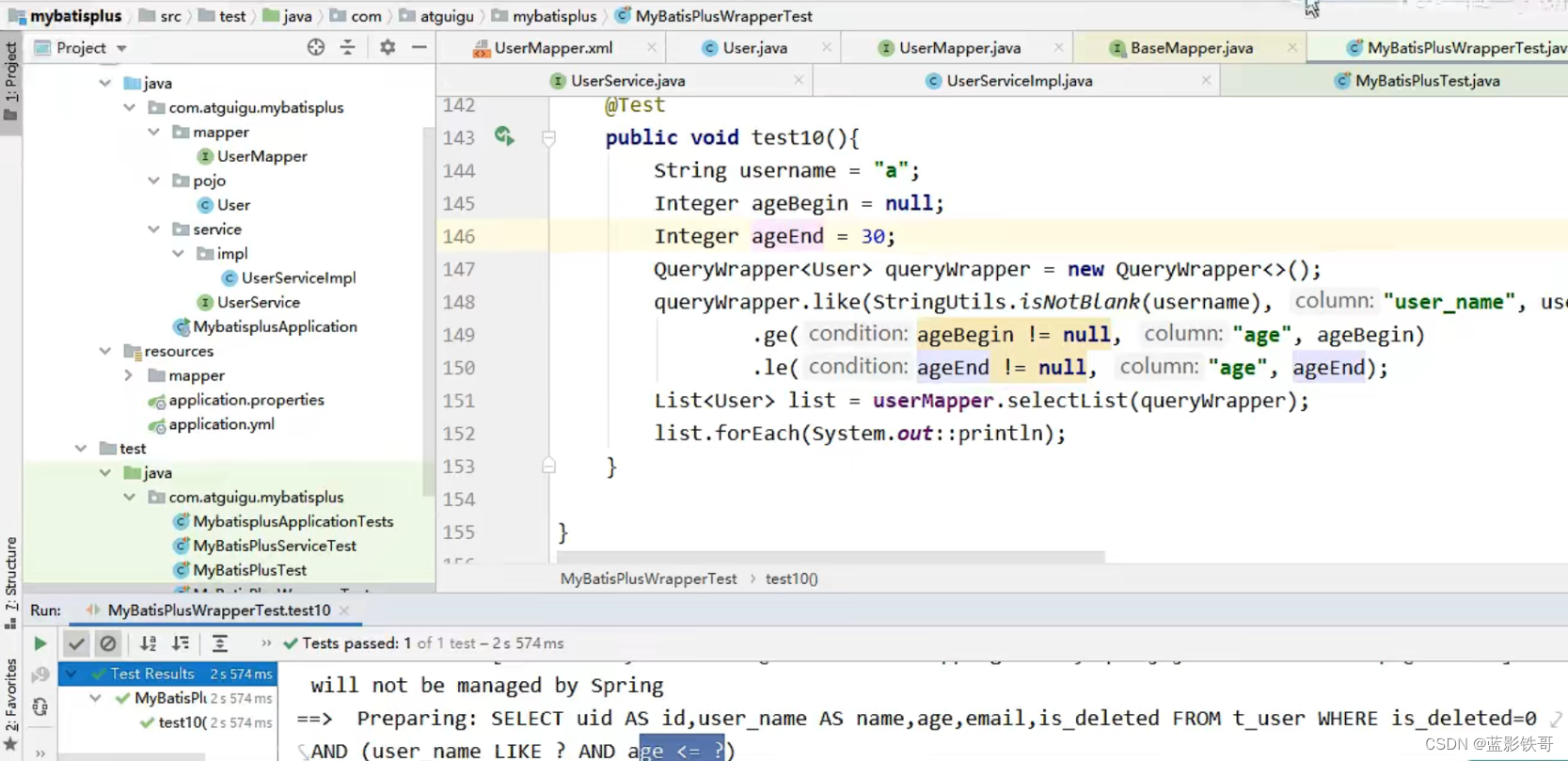Open the Project view dropdown
This screenshot has width=1568, height=761.
121,48
